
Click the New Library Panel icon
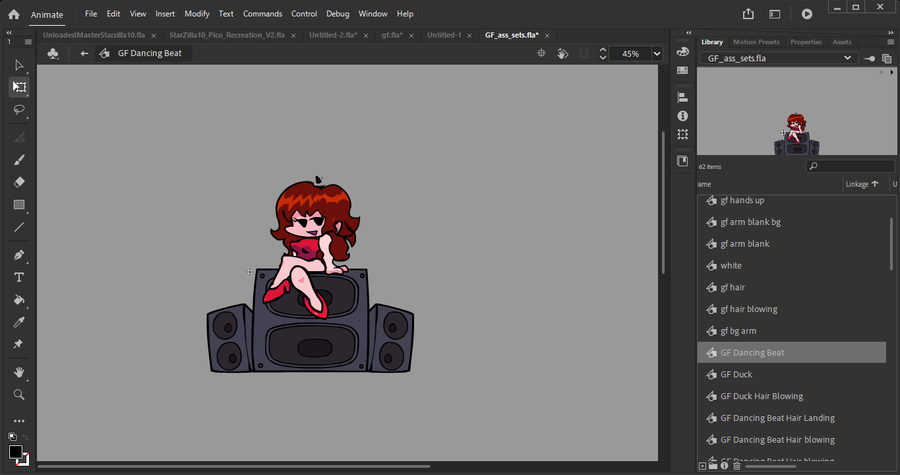pos(887,59)
